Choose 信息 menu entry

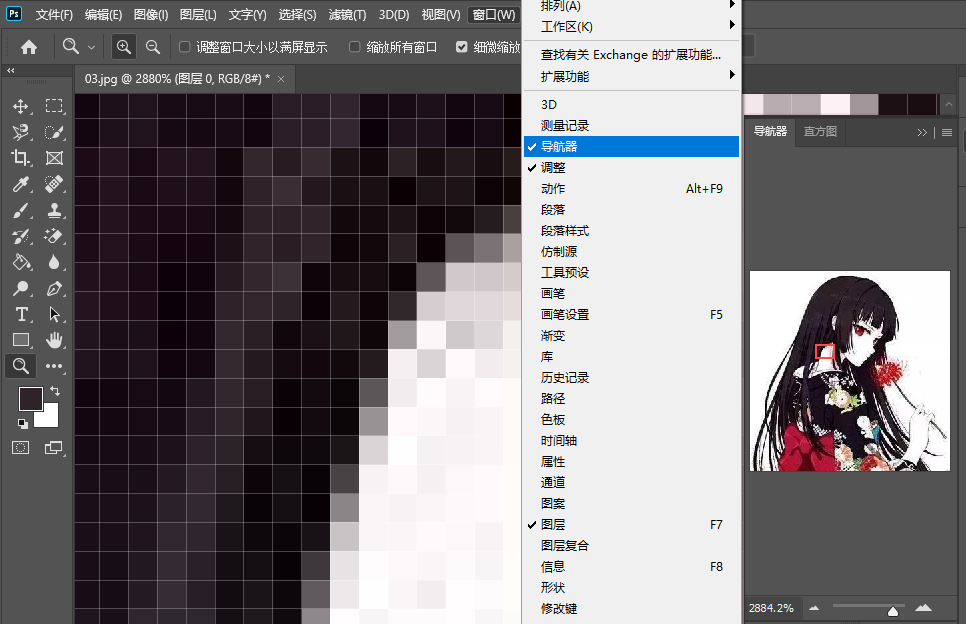tap(631, 566)
